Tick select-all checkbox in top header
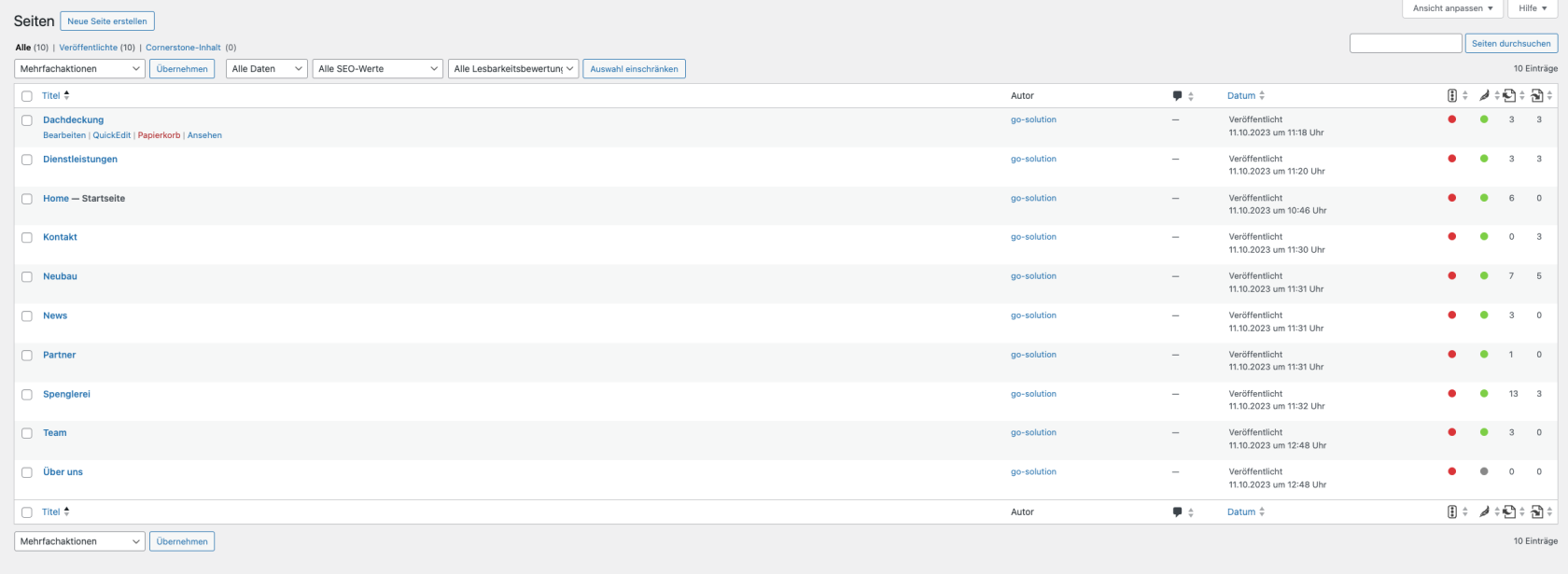1568x574 pixels. point(27,96)
